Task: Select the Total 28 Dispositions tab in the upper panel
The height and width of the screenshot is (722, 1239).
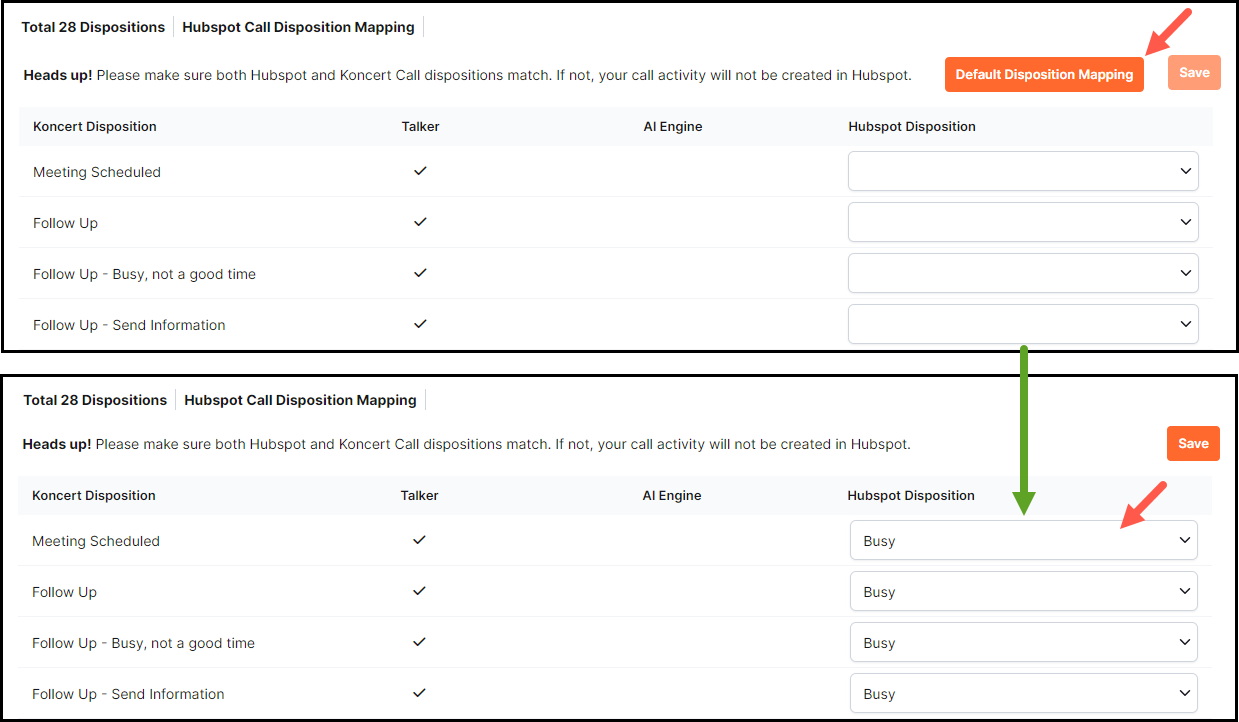Action: point(93,27)
